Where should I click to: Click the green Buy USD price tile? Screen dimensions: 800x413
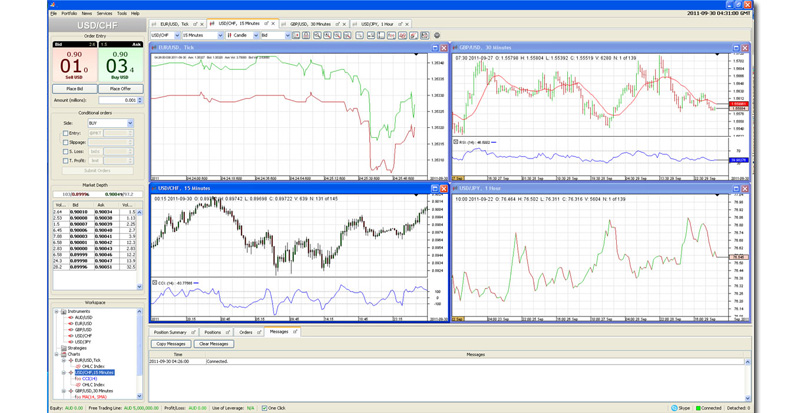click(x=120, y=64)
